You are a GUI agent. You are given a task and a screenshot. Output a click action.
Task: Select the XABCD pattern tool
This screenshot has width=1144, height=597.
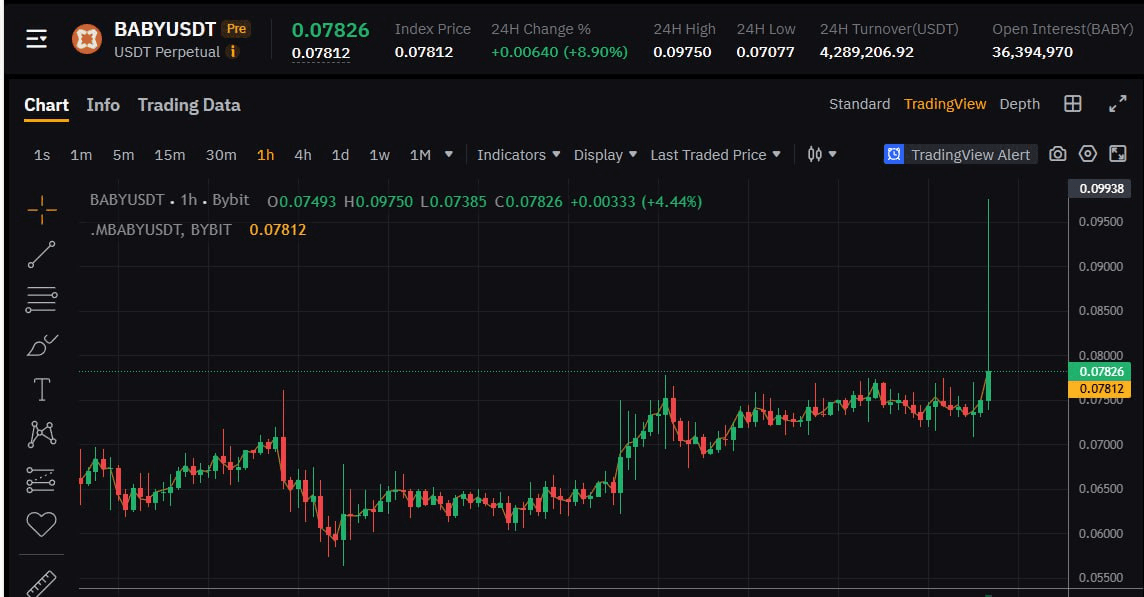click(41, 434)
